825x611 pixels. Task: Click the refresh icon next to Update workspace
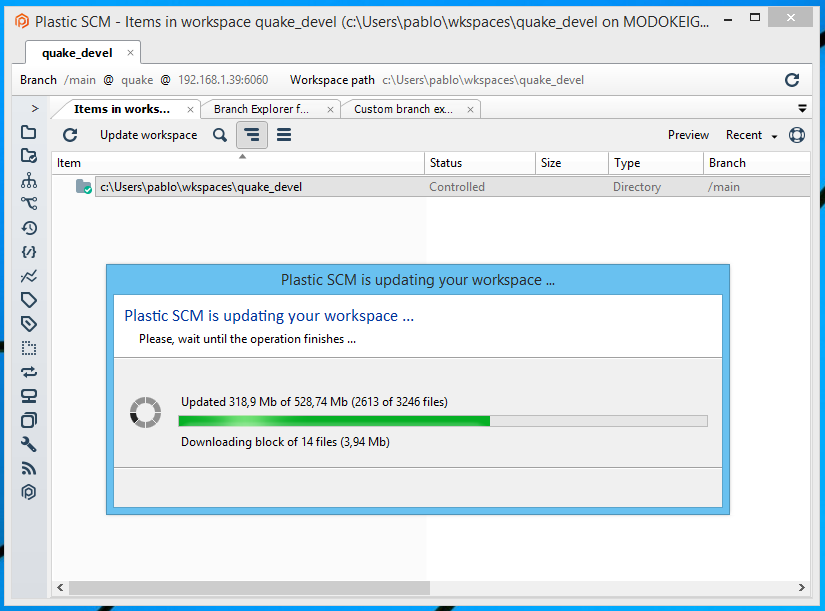[x=70, y=135]
